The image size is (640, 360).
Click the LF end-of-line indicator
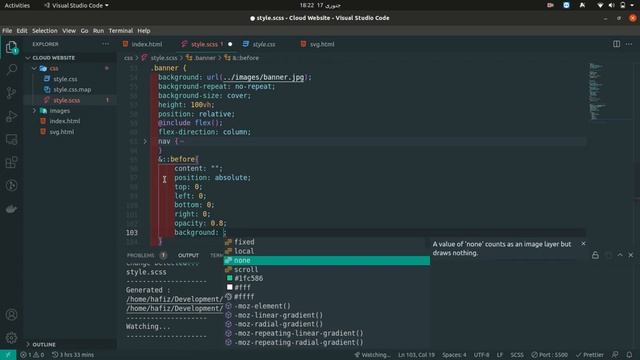500,355
